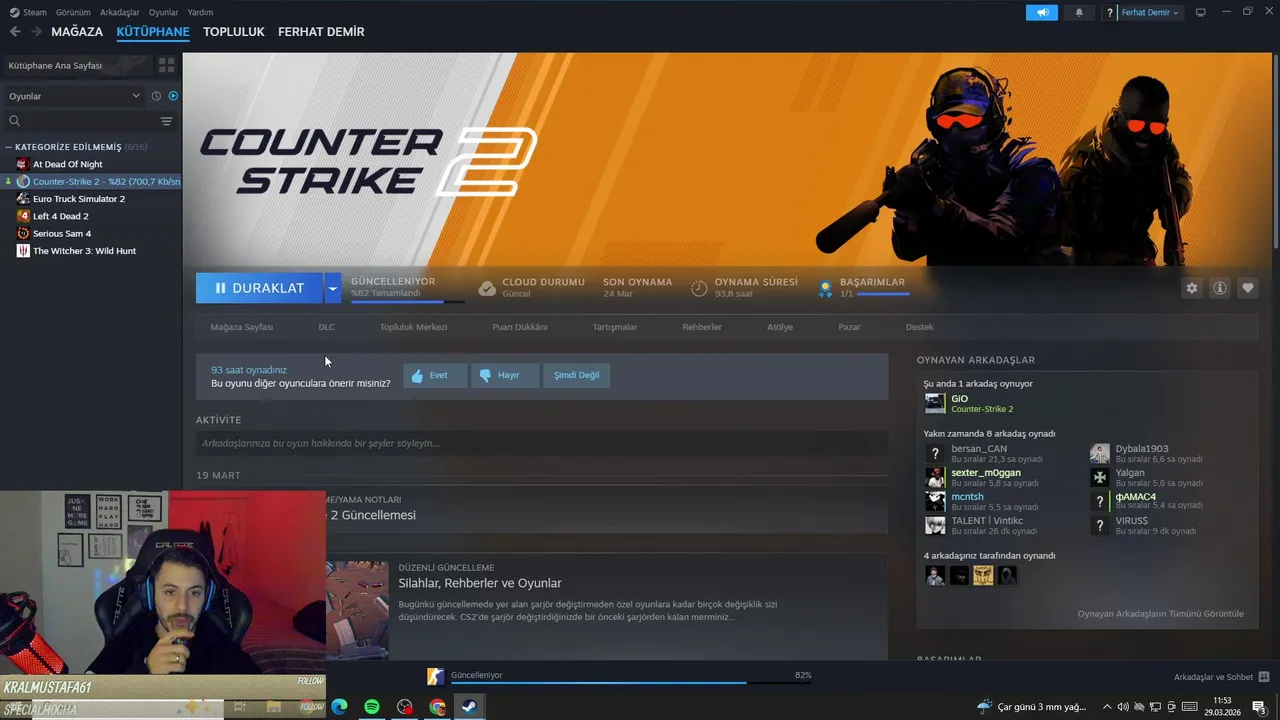Open the Ferhat Demir profile tab
This screenshot has height=720, width=1280.
321,32
